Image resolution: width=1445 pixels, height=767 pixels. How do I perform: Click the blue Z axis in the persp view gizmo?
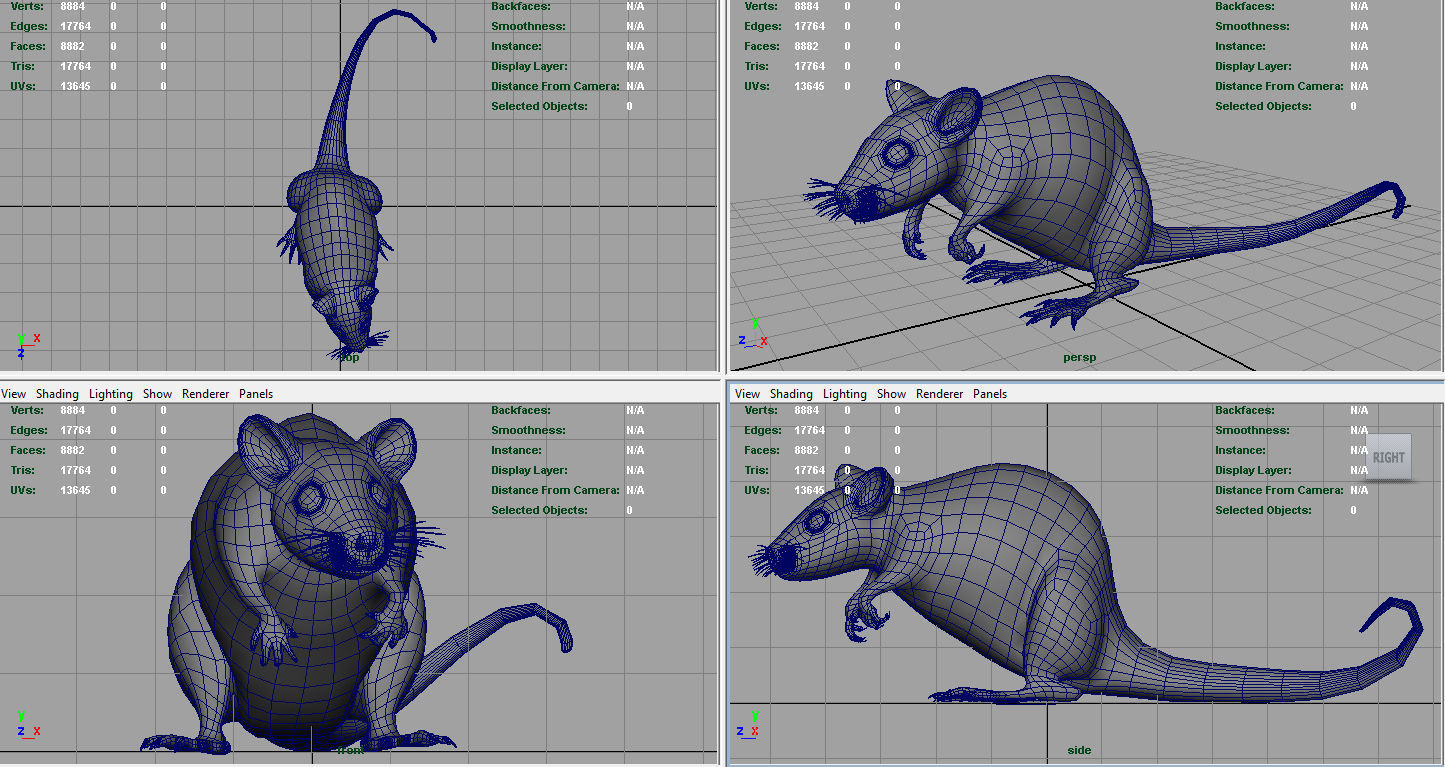point(742,340)
